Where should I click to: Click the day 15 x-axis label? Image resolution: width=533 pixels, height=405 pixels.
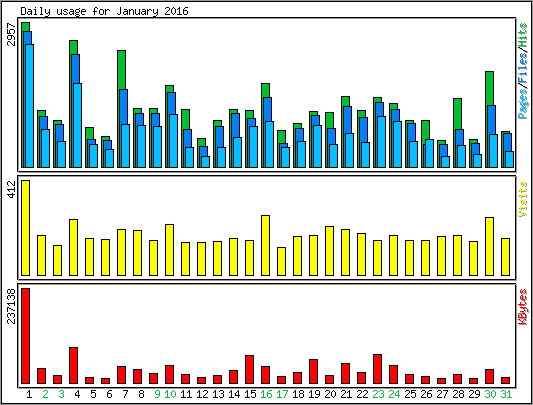pos(250,394)
